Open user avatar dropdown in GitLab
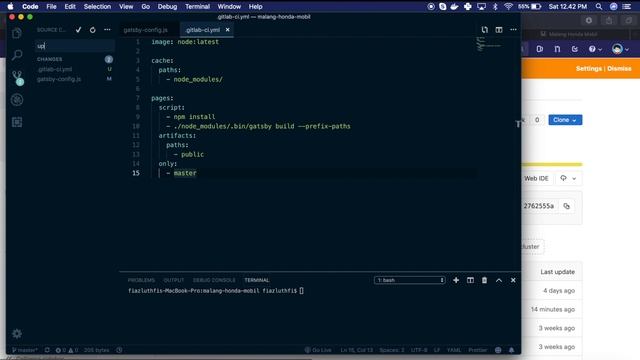Viewport: 640px width, 360px height. click(x=620, y=49)
